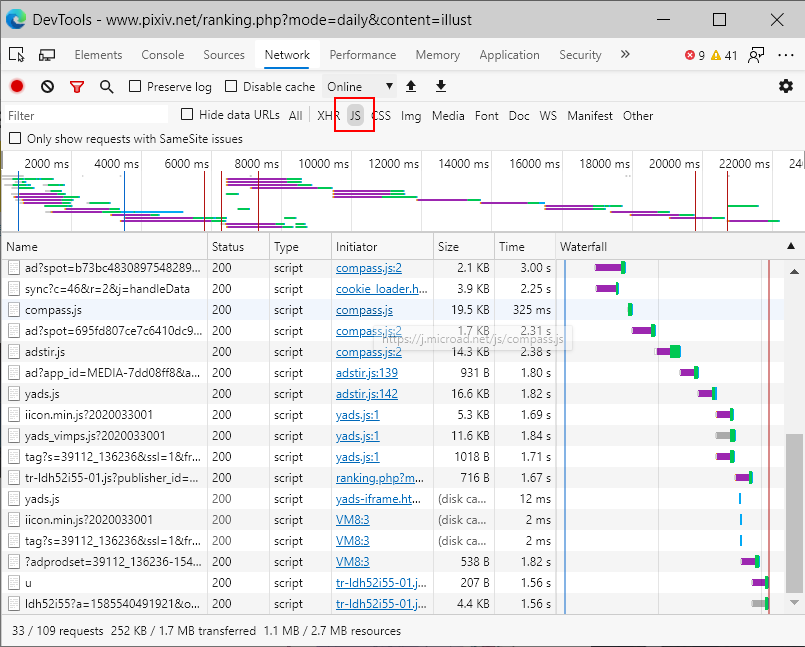Open compass.js initiator link of compass.js row
The image size is (805, 647).
click(x=364, y=310)
